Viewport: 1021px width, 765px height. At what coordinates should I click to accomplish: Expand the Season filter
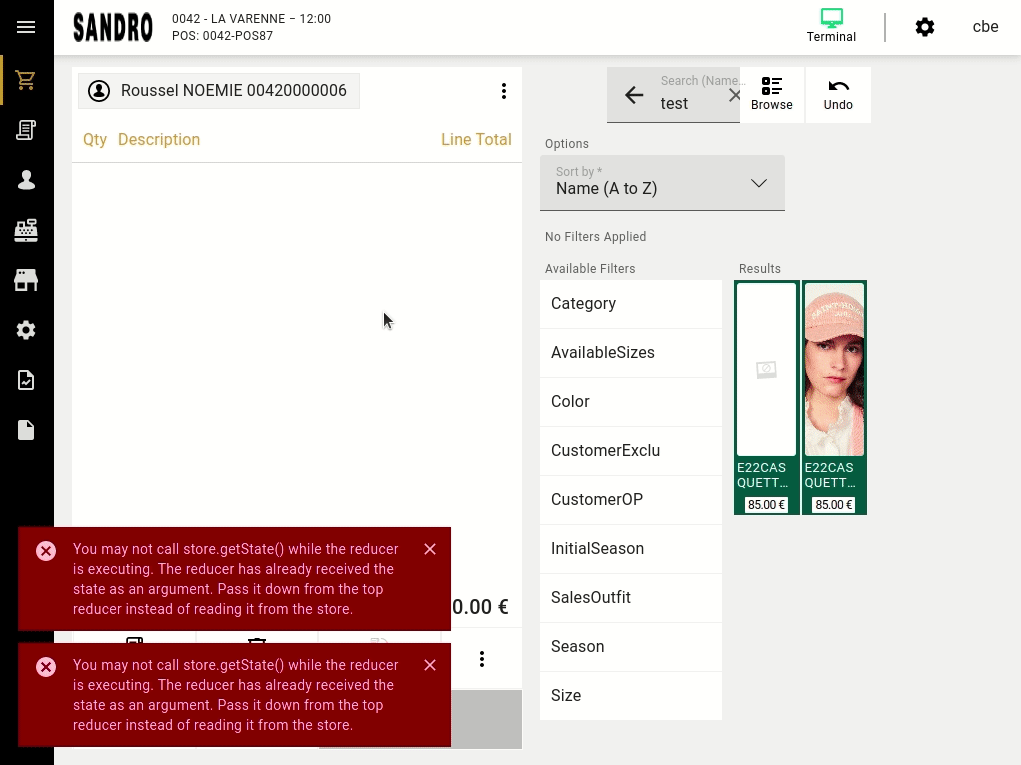tap(630, 647)
